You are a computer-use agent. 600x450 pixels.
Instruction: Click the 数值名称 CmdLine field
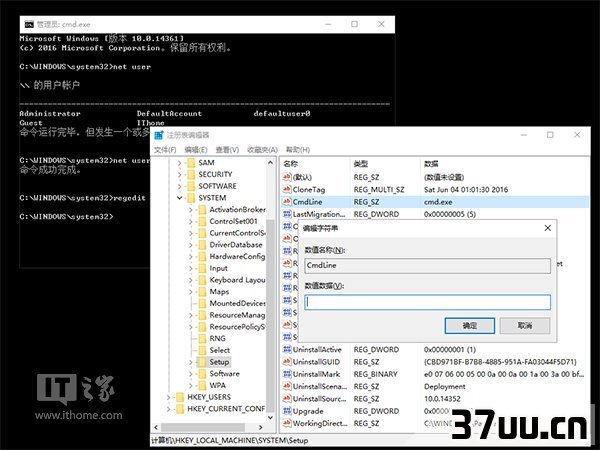[x=427, y=266]
